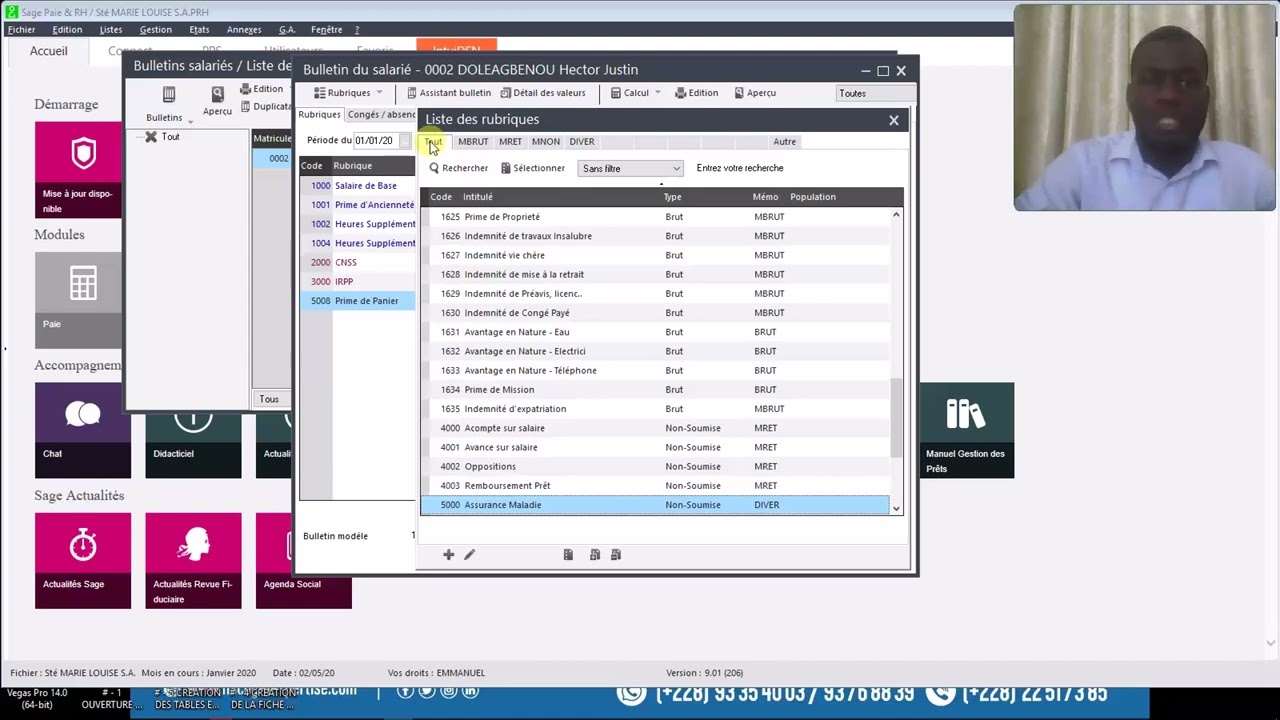Click the Edition printer icon in bulletin toolbar
Screen dimensions: 1280x720
681,93
